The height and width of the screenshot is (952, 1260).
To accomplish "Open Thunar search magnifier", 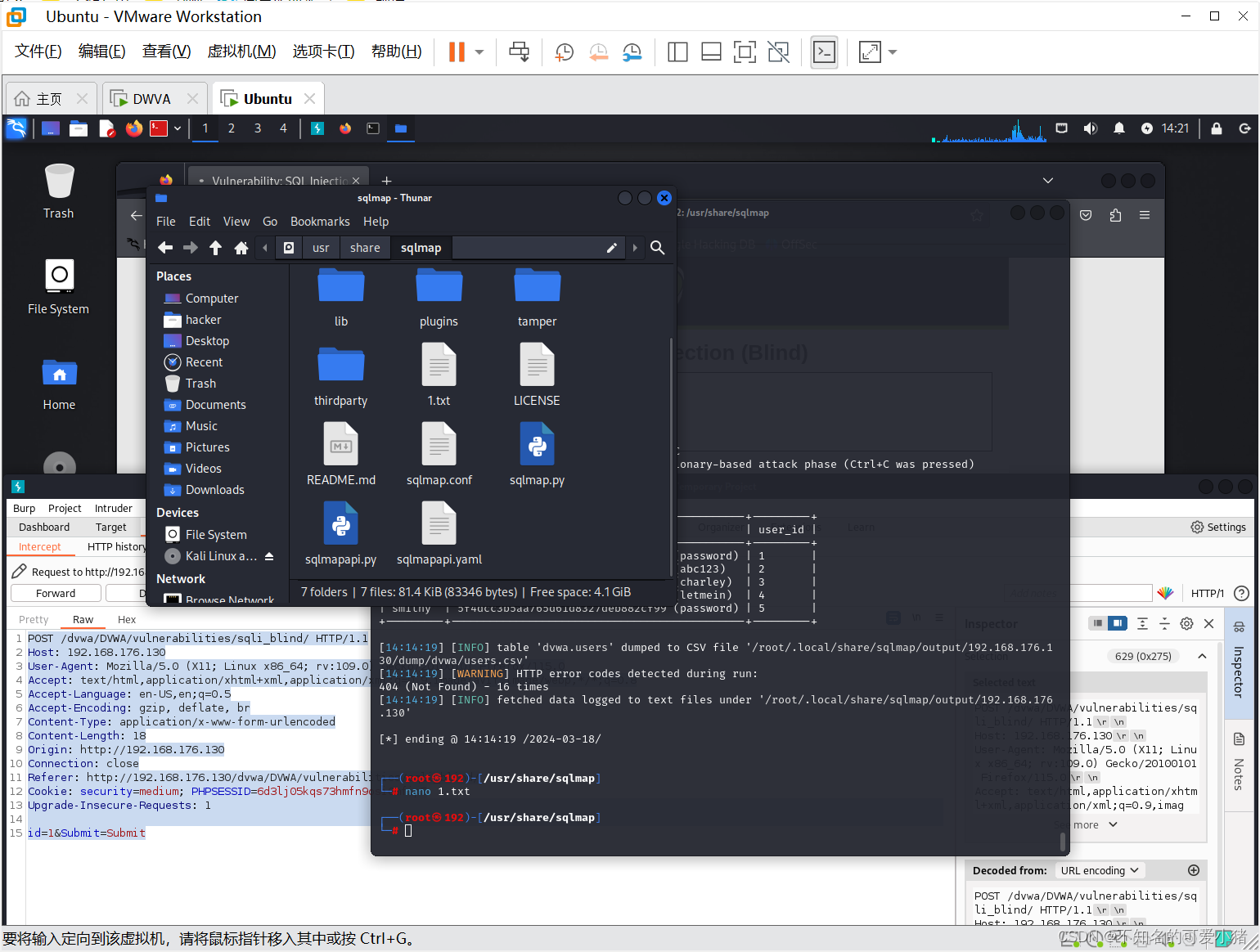I will click(657, 248).
